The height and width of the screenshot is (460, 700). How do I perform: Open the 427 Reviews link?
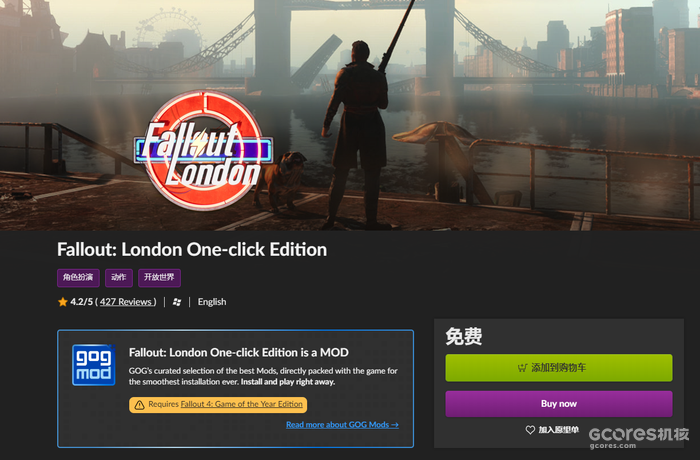pyautogui.click(x=128, y=302)
